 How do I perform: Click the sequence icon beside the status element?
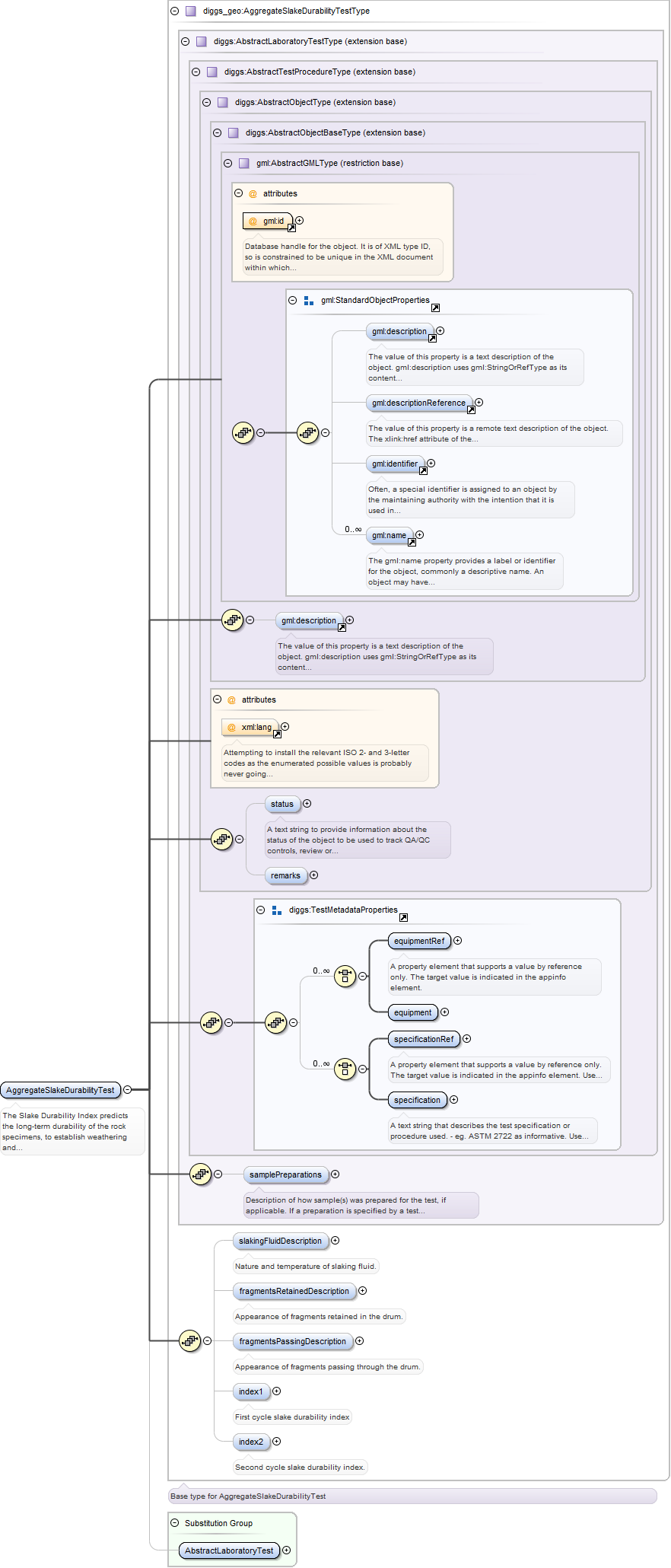pyautogui.click(x=221, y=840)
